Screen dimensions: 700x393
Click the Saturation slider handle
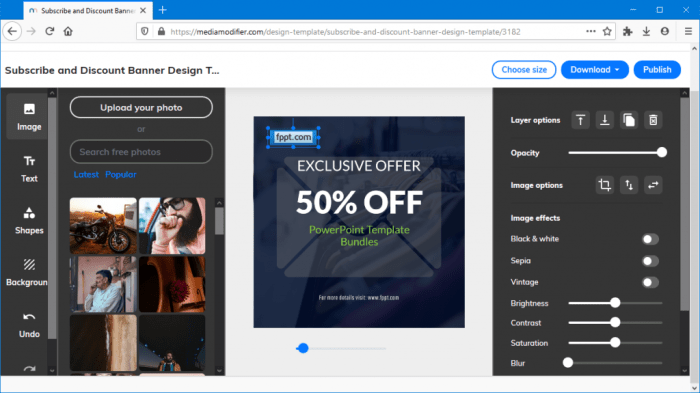(615, 343)
